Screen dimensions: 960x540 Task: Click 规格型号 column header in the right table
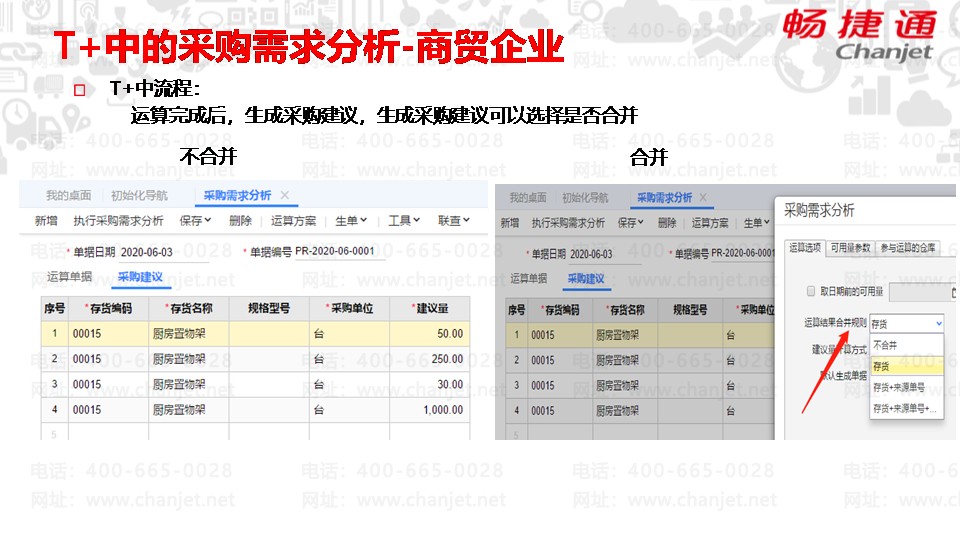[690, 310]
